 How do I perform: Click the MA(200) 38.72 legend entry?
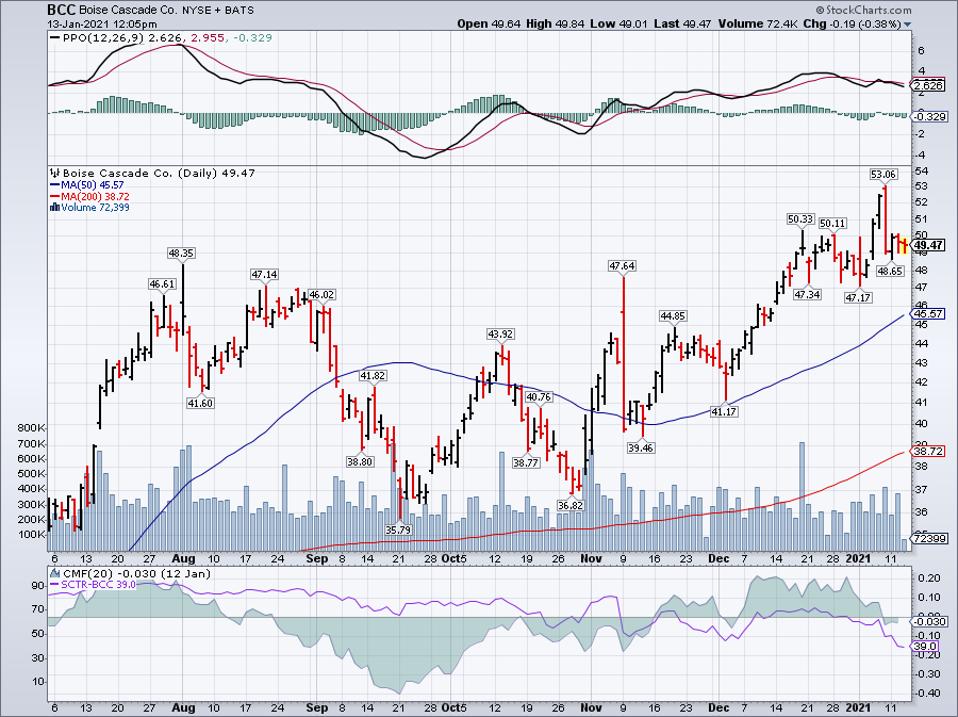click(x=90, y=196)
